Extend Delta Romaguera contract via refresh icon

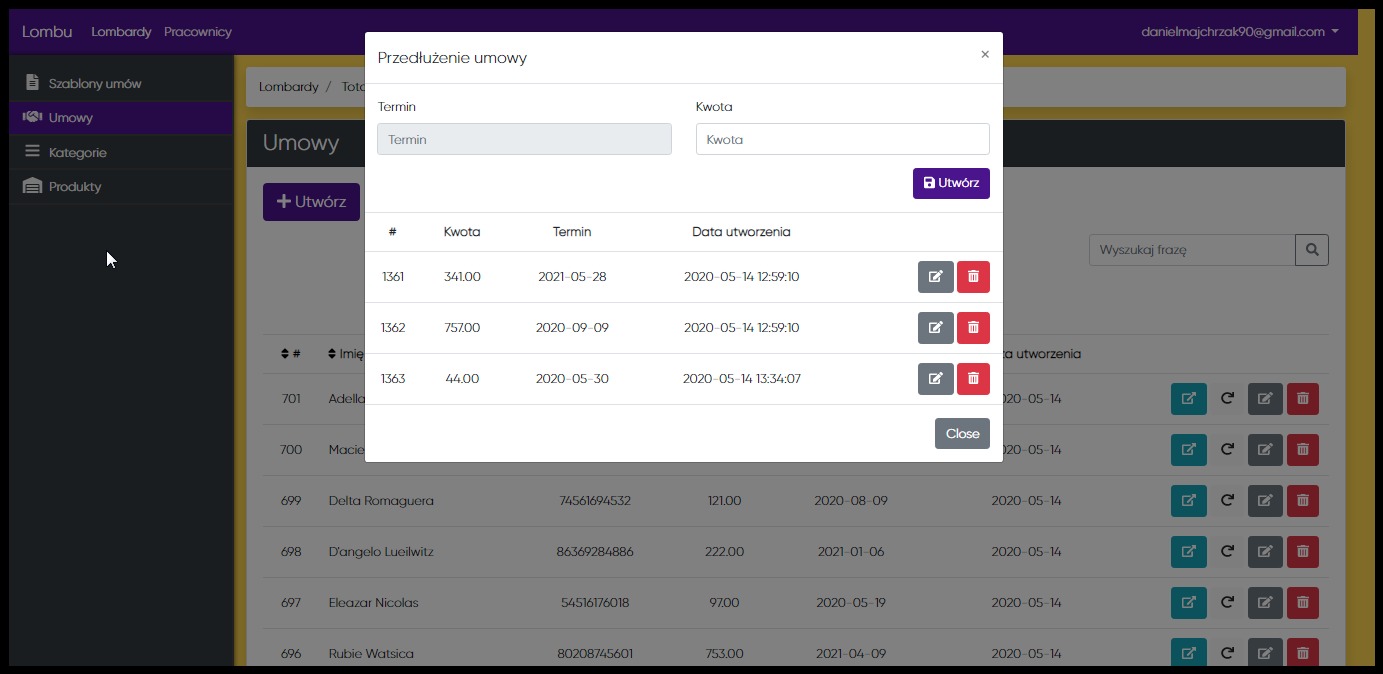pos(1227,501)
